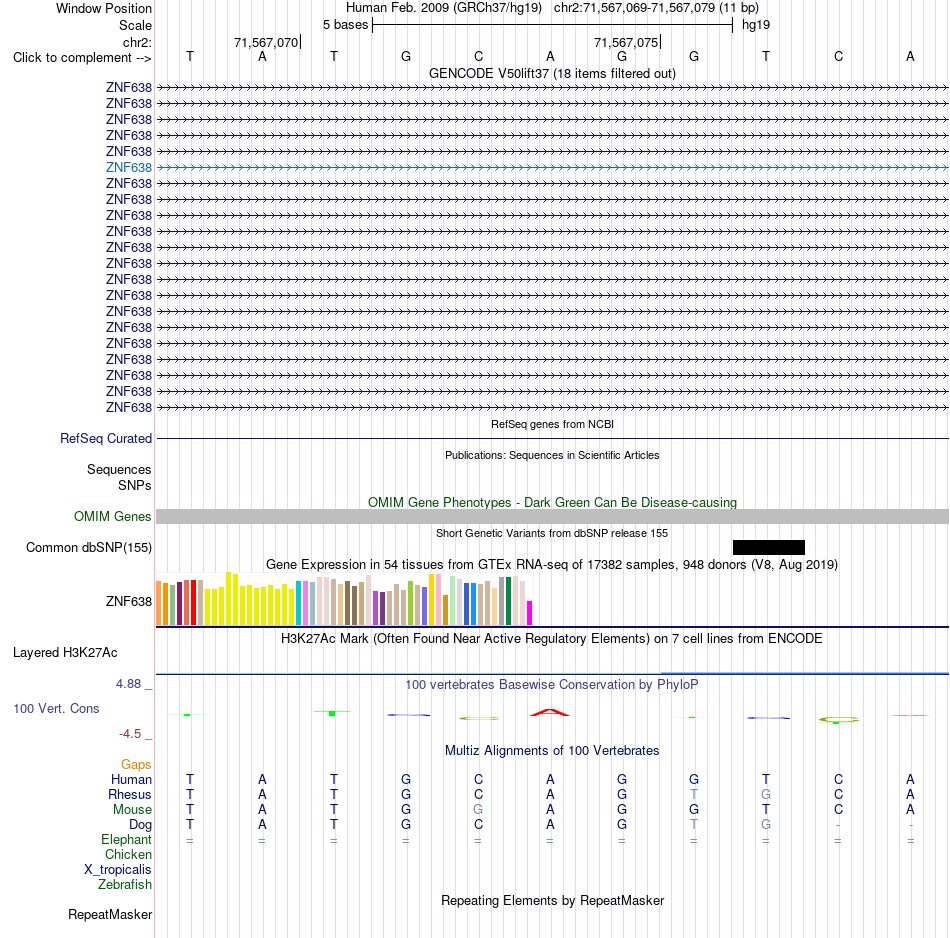Screen dimensions: 950x938
Task: Select the Window Position label
Action: (x=104, y=8)
